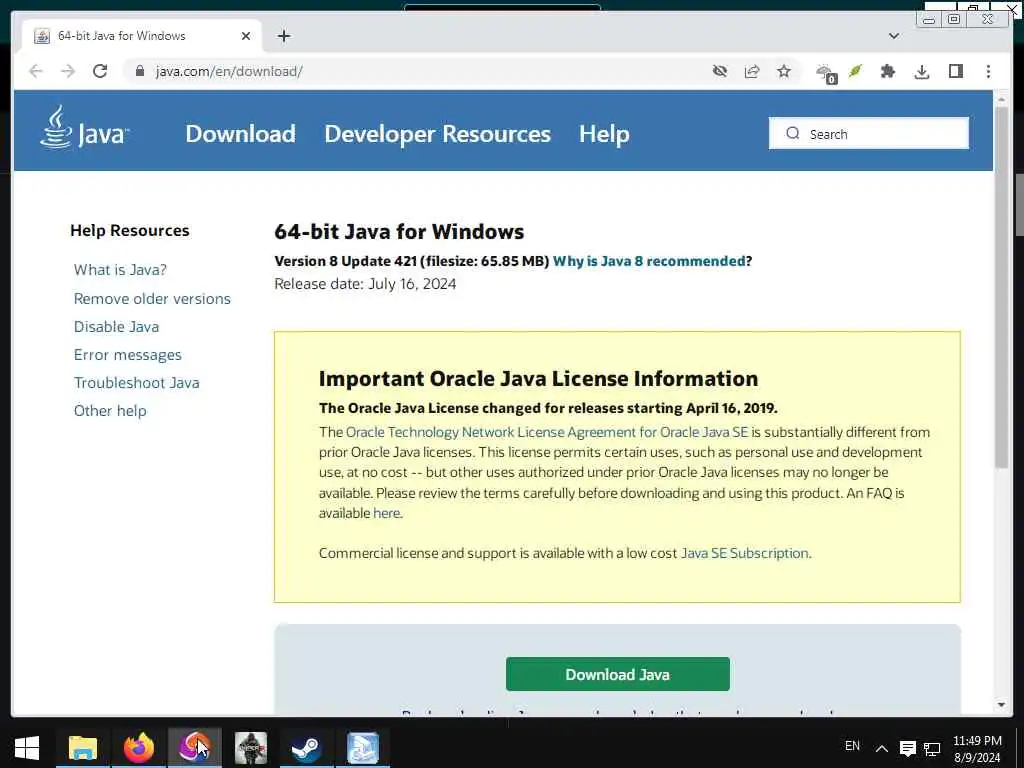Focus the Java site Search field
This screenshot has width=1024, height=768.
point(869,133)
